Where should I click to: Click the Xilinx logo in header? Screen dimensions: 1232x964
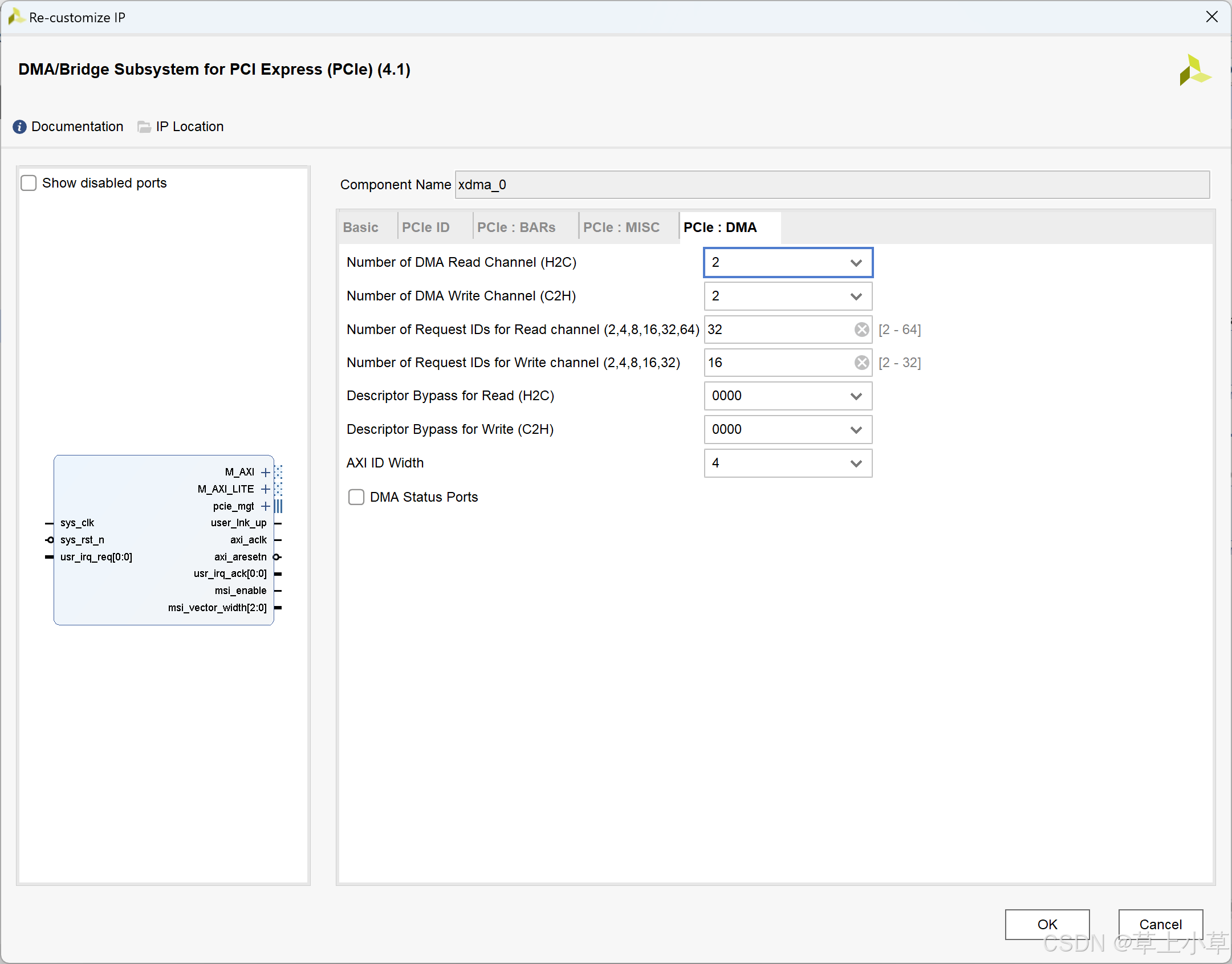click(1194, 70)
